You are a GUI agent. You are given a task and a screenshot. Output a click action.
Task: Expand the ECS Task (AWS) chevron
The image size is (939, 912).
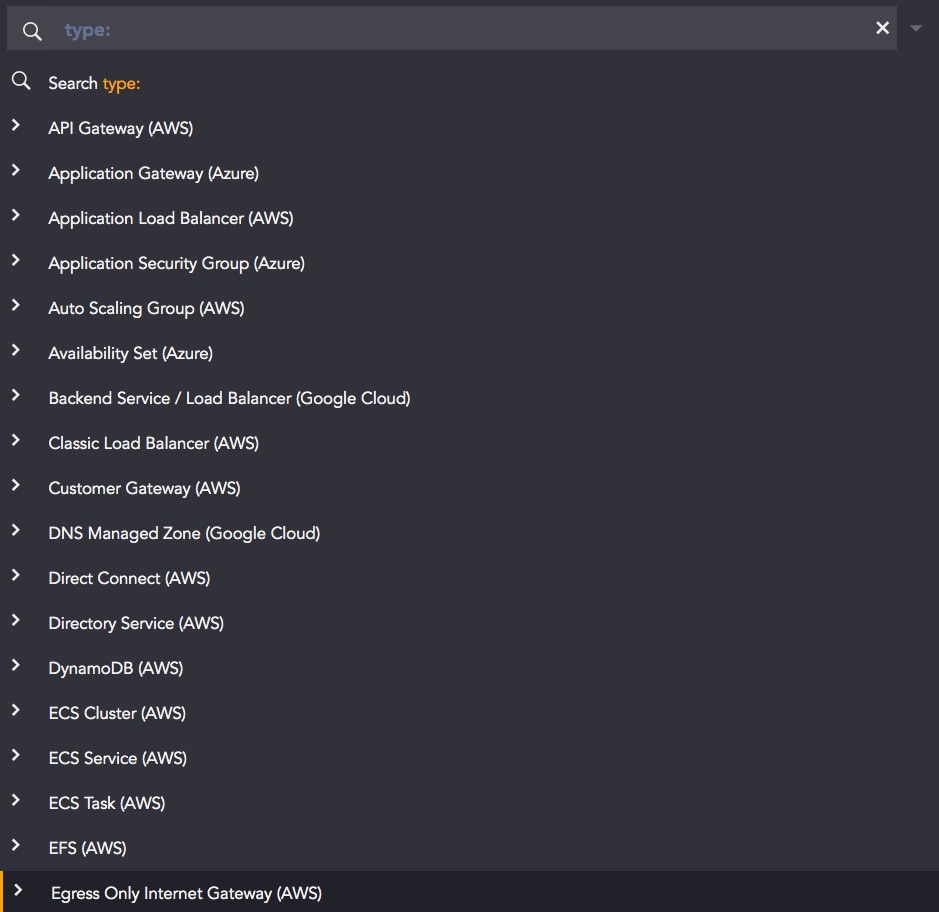[x=16, y=800]
